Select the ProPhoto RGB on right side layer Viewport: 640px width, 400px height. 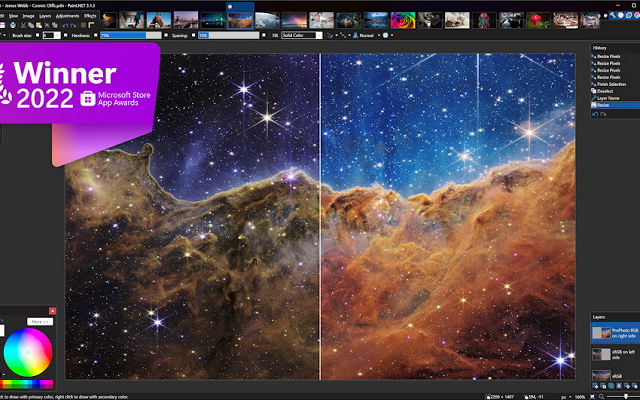pos(615,333)
